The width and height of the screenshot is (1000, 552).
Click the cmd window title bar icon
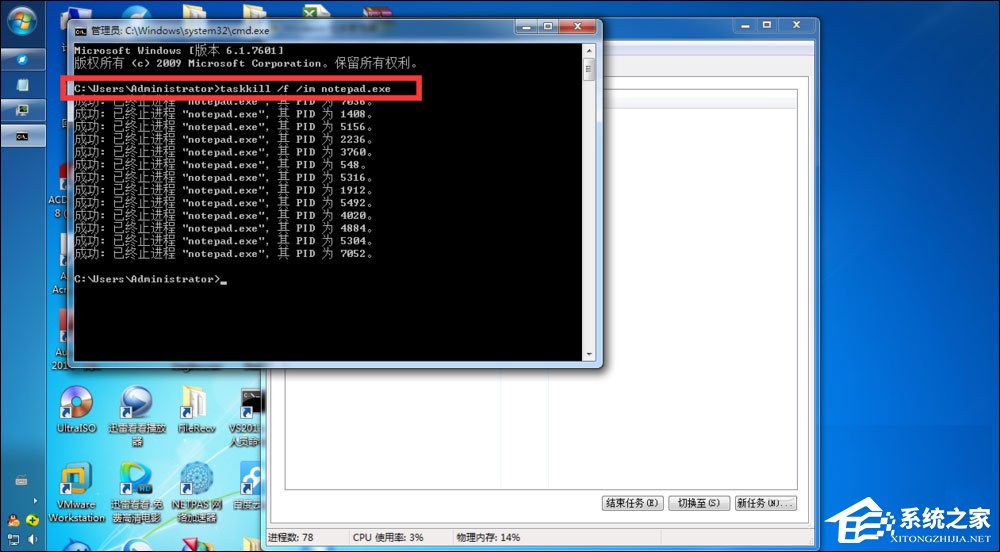click(x=81, y=31)
